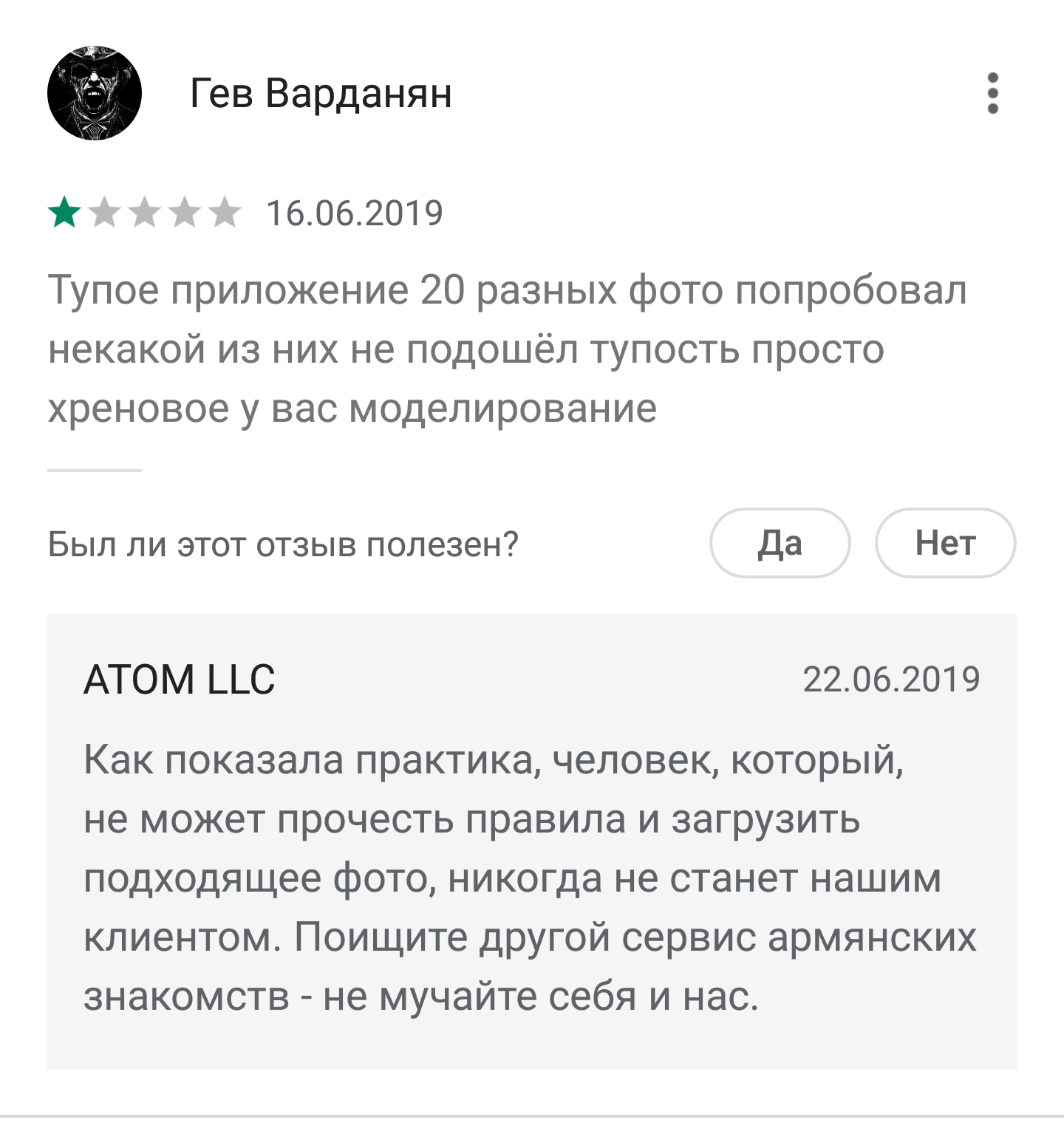1064x1145 pixels.
Task: Click the second gray rating star
Action: tap(105, 213)
